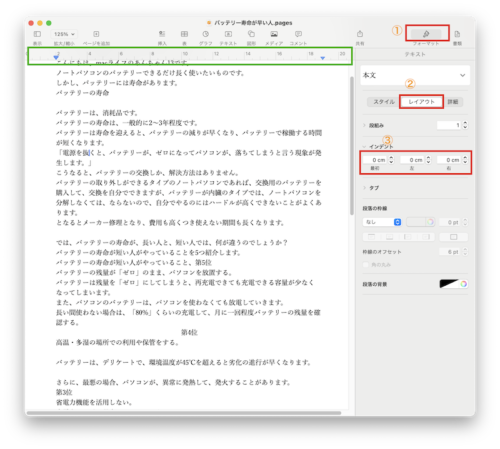
Task: Click the columns count field showing 1
Action: 449,125
